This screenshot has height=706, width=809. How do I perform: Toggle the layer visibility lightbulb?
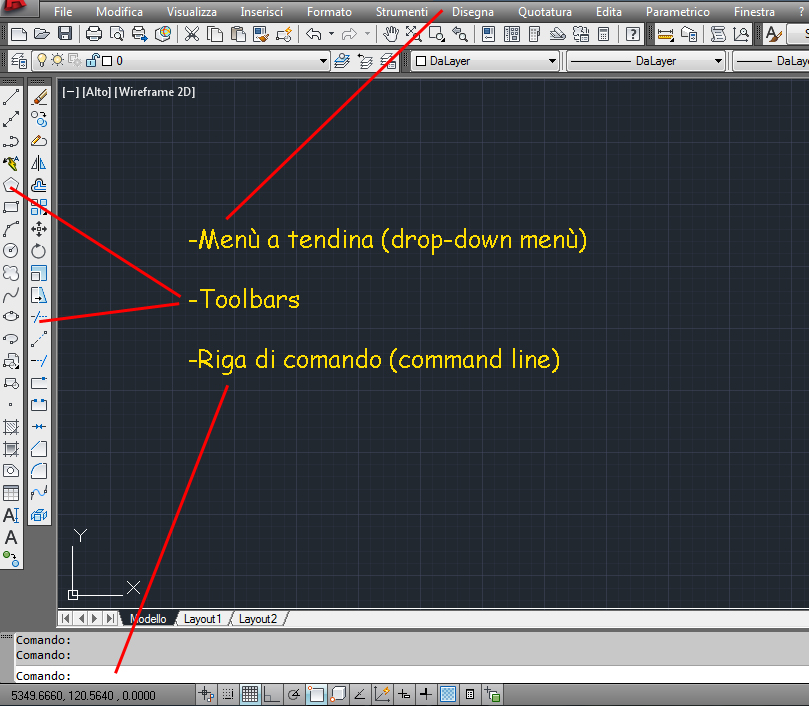pos(43,60)
